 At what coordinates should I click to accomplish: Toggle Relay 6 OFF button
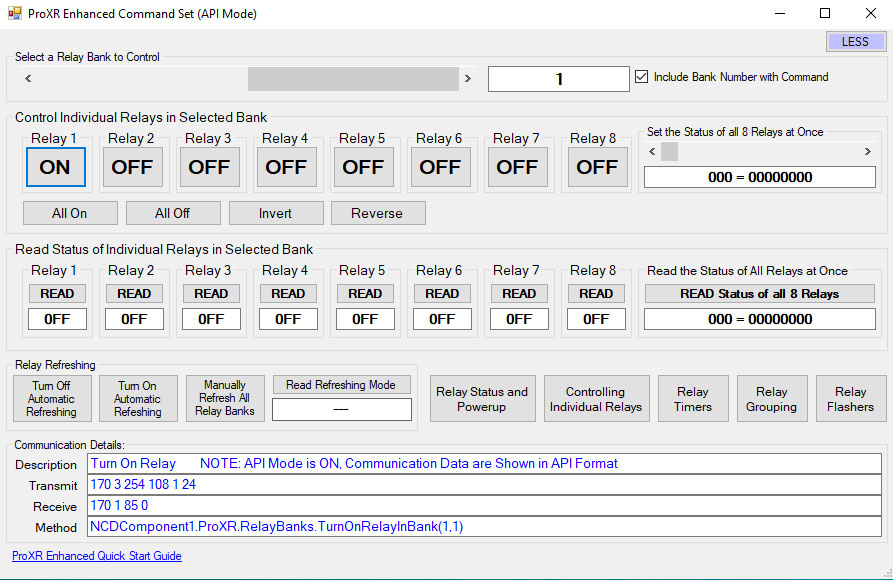[x=441, y=167]
